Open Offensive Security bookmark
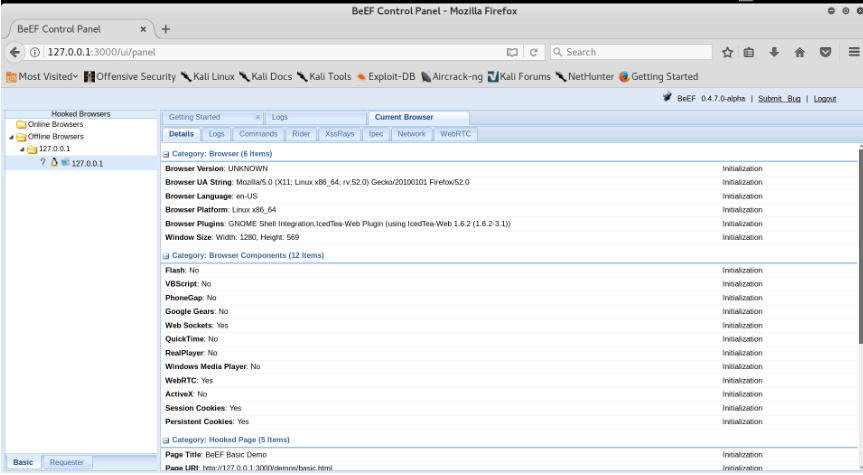The width and height of the screenshot is (863, 475). pos(130,77)
